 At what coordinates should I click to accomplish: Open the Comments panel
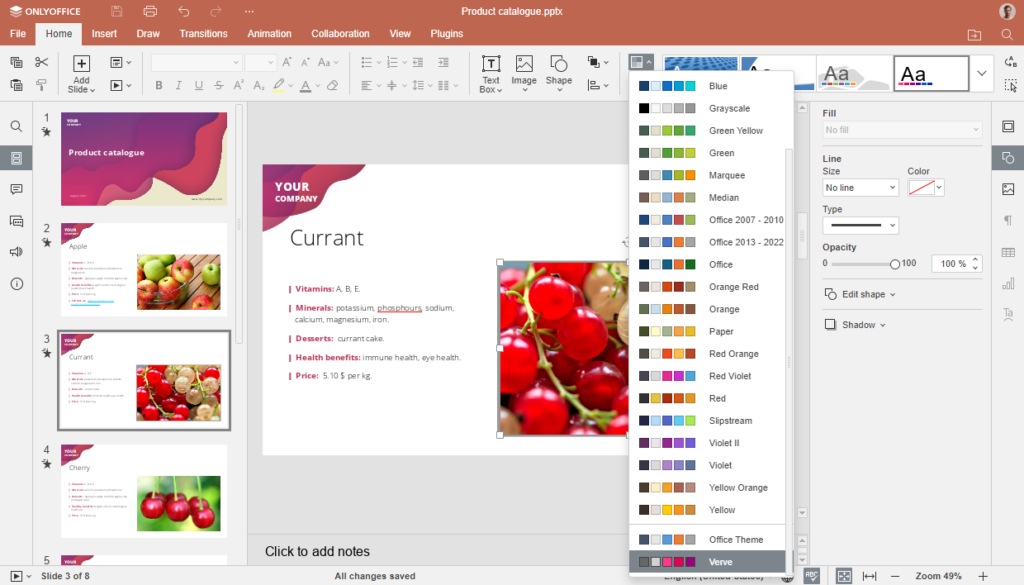pyautogui.click(x=16, y=189)
